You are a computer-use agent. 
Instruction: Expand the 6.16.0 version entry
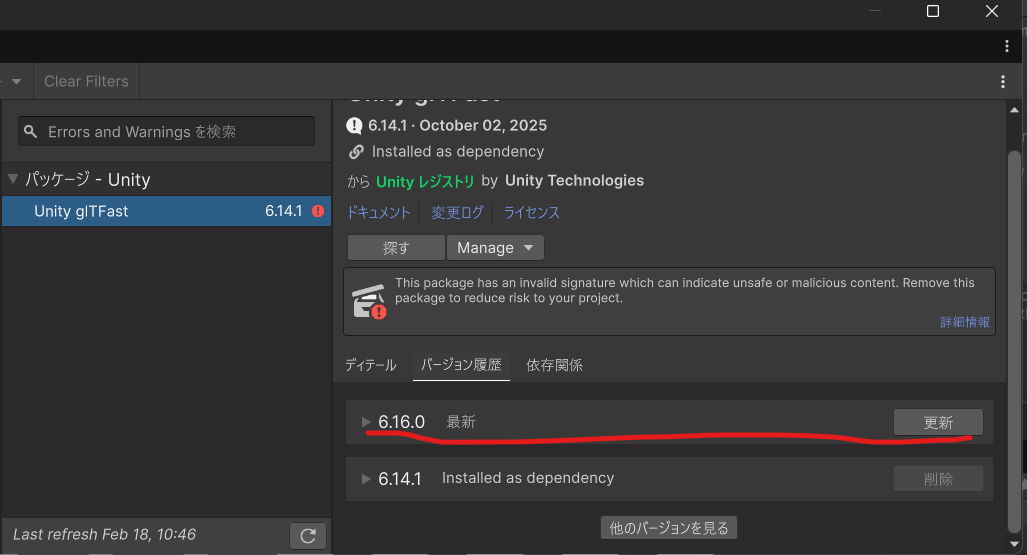(366, 422)
